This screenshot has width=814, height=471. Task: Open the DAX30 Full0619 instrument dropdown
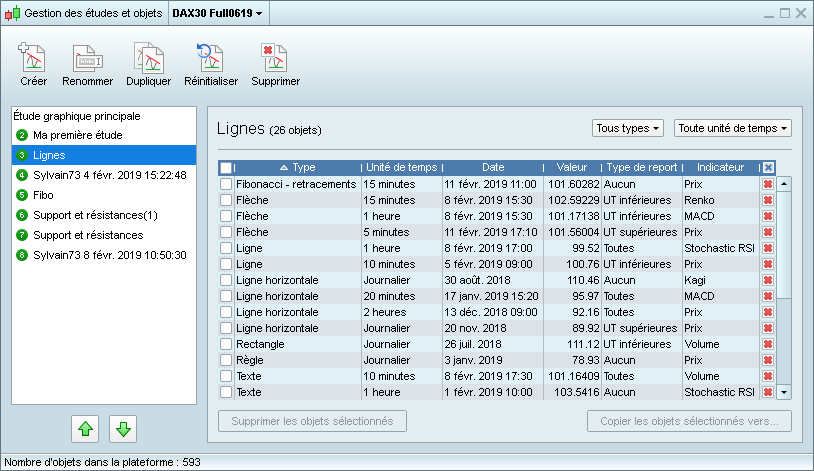tap(229, 13)
